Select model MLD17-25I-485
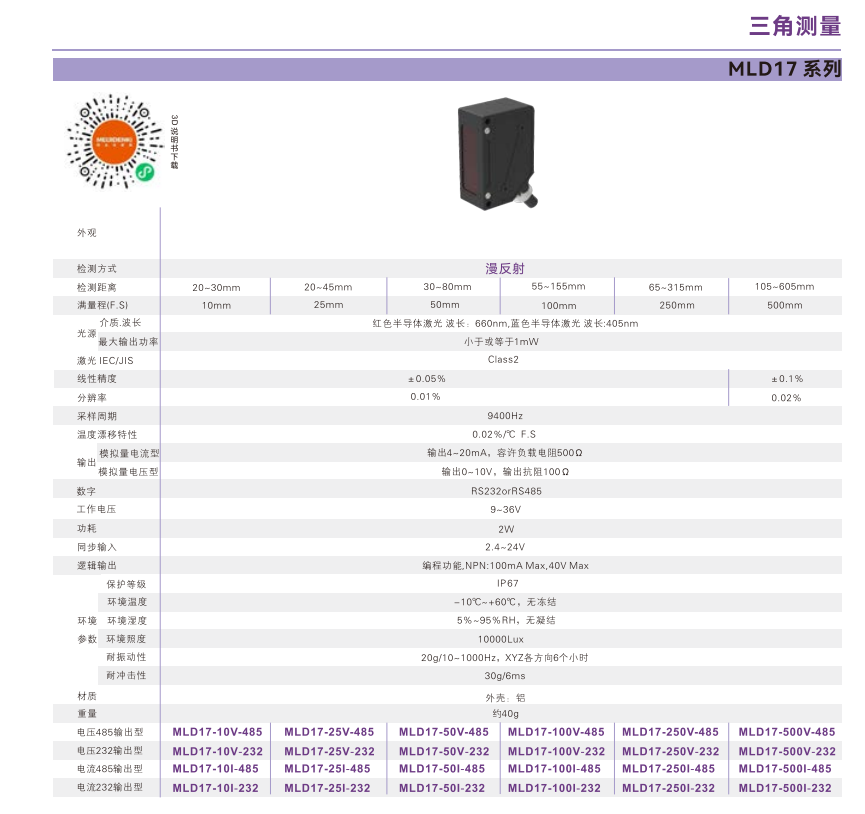 [327, 769]
